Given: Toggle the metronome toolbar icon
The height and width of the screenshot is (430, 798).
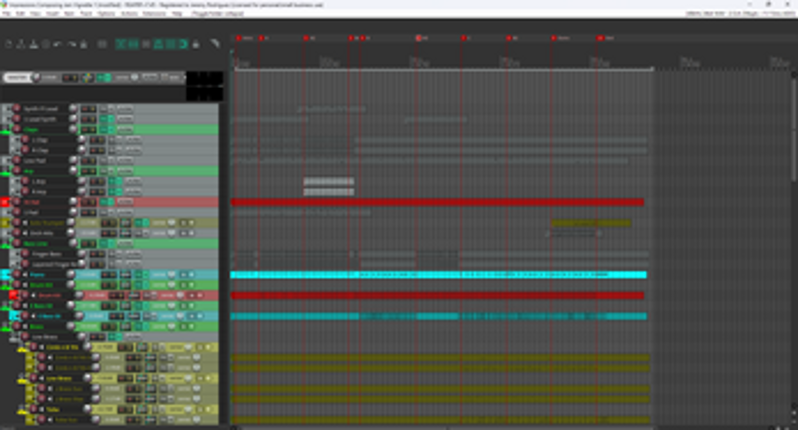Looking at the screenshot, I should click(x=83, y=45).
